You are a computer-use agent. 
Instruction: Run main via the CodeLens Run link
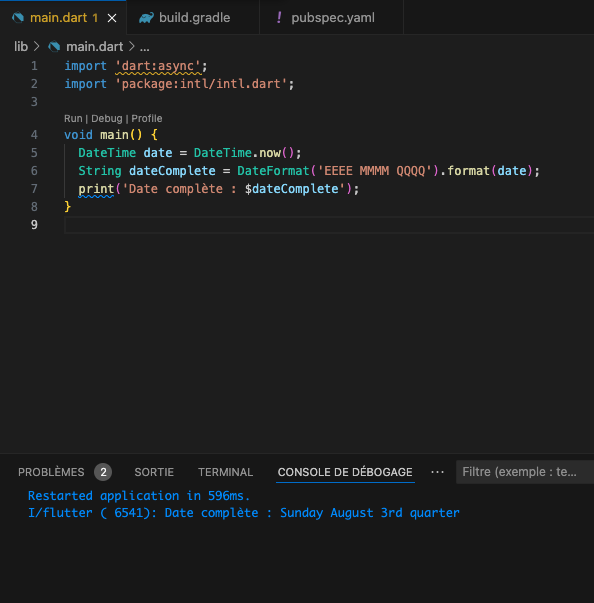click(73, 118)
